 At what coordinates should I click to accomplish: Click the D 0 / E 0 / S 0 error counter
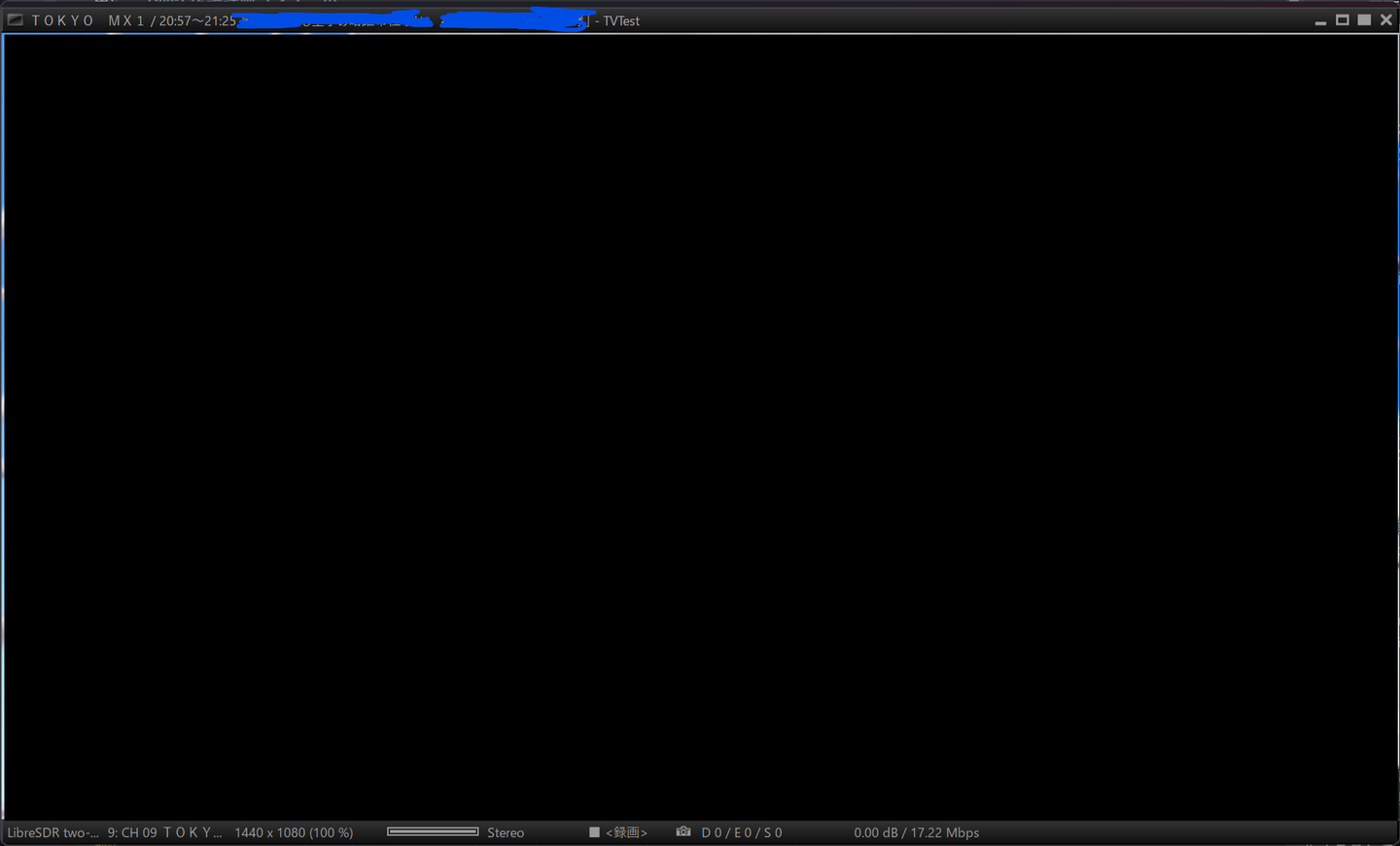pos(742,832)
